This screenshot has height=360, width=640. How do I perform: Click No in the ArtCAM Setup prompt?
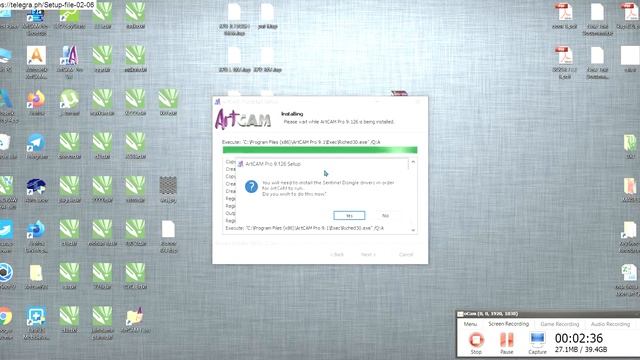(x=385, y=216)
